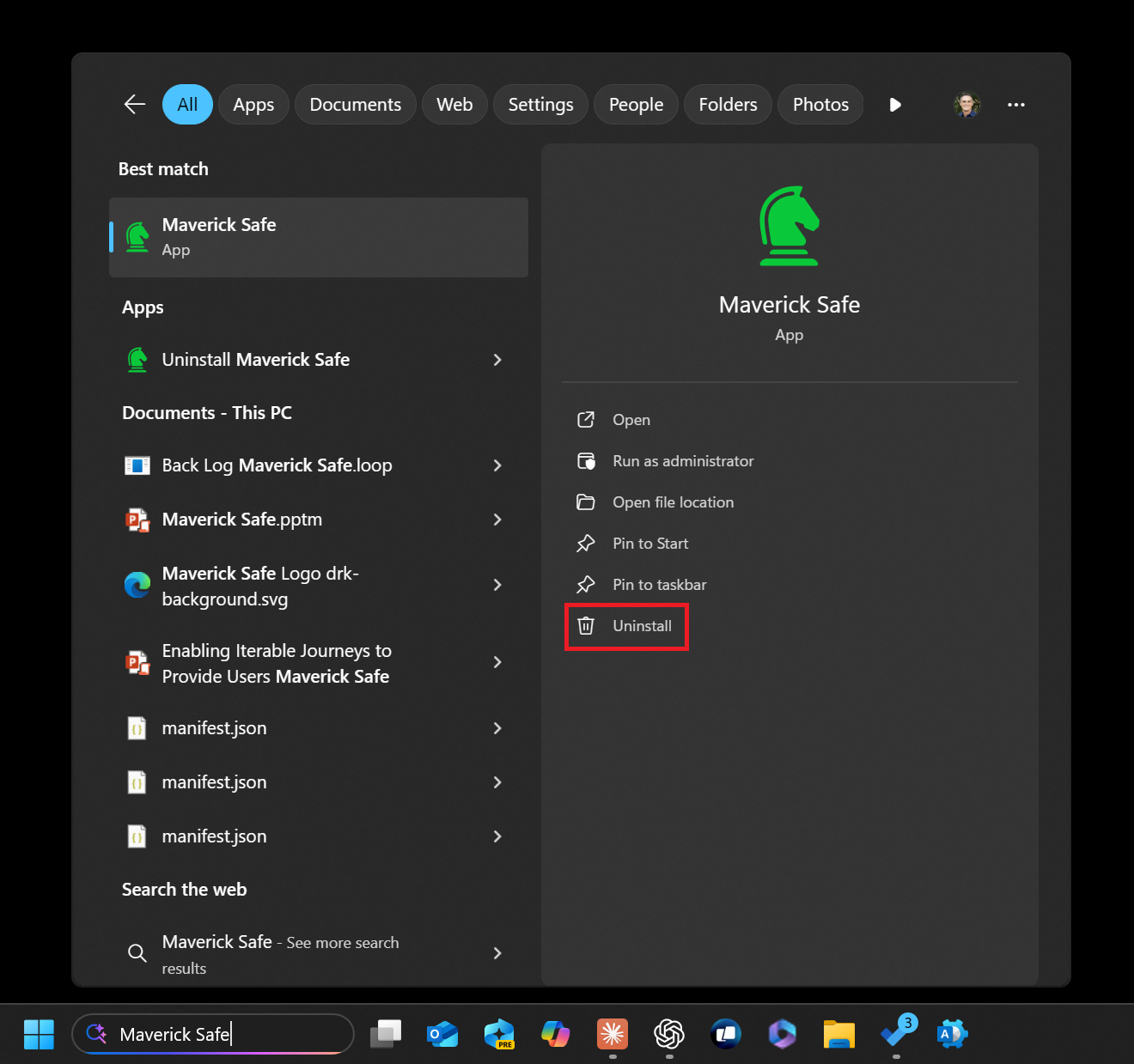Open the user profile avatar

[x=967, y=105]
